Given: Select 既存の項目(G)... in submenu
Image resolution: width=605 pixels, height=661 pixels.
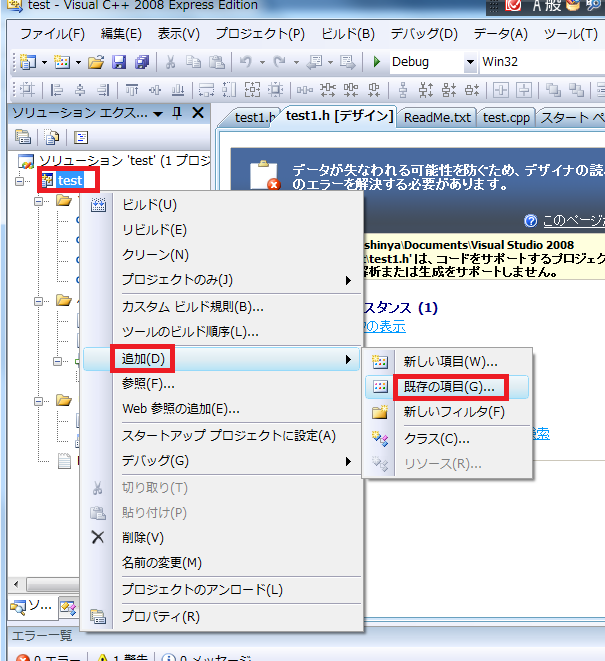Looking at the screenshot, I should pyautogui.click(x=448, y=386).
